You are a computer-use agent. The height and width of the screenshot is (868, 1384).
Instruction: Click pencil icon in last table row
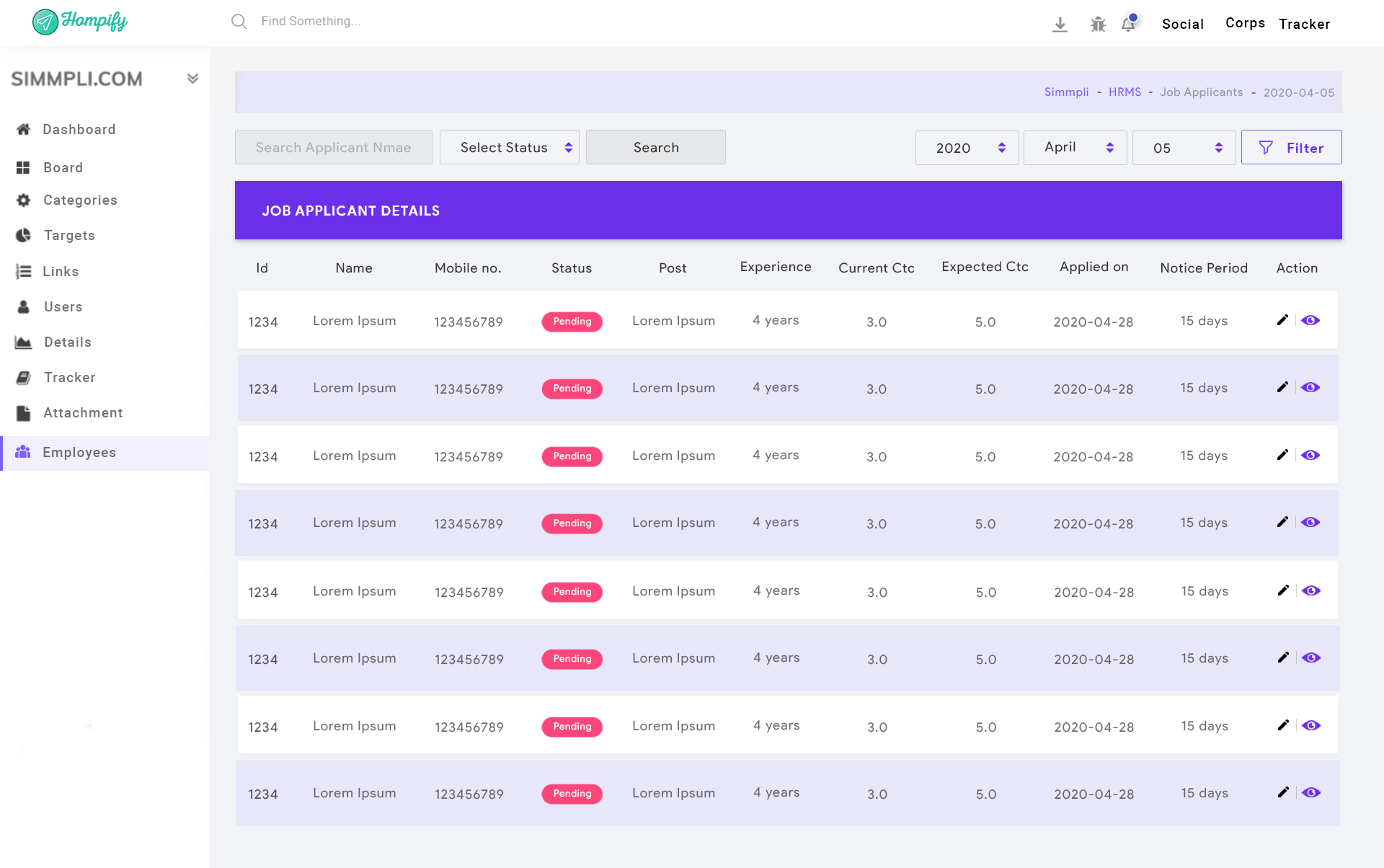[x=1283, y=792]
